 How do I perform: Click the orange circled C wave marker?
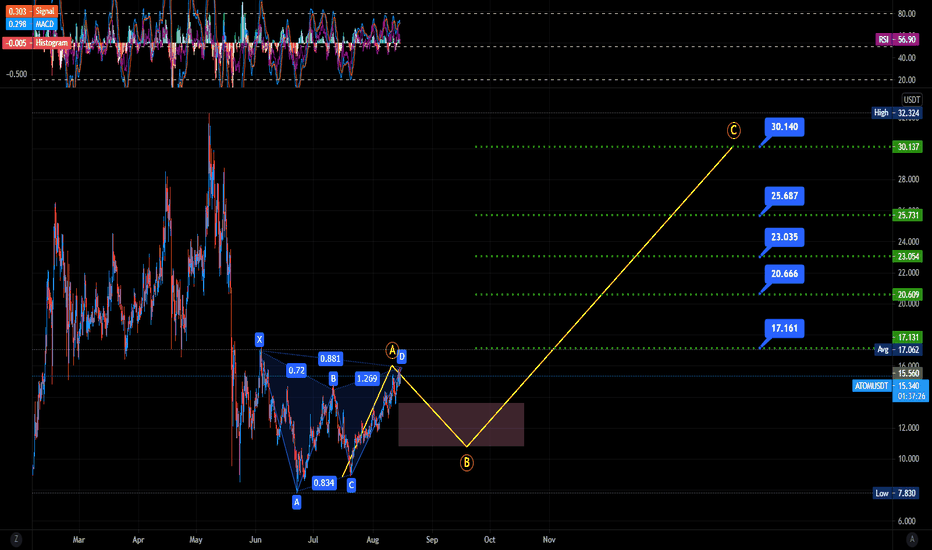pos(733,130)
